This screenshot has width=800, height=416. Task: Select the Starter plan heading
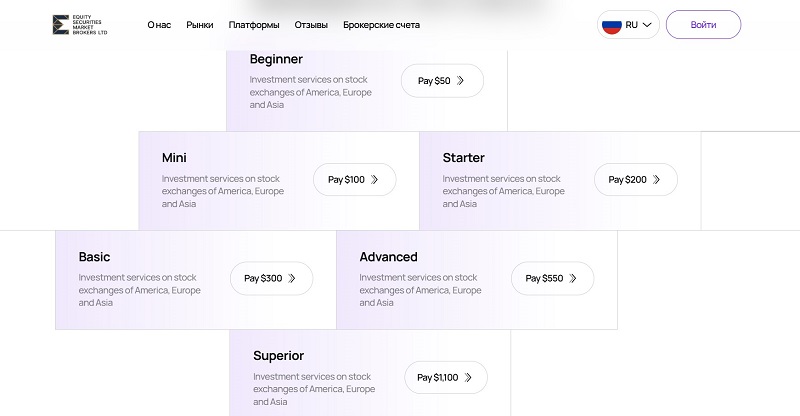464,158
